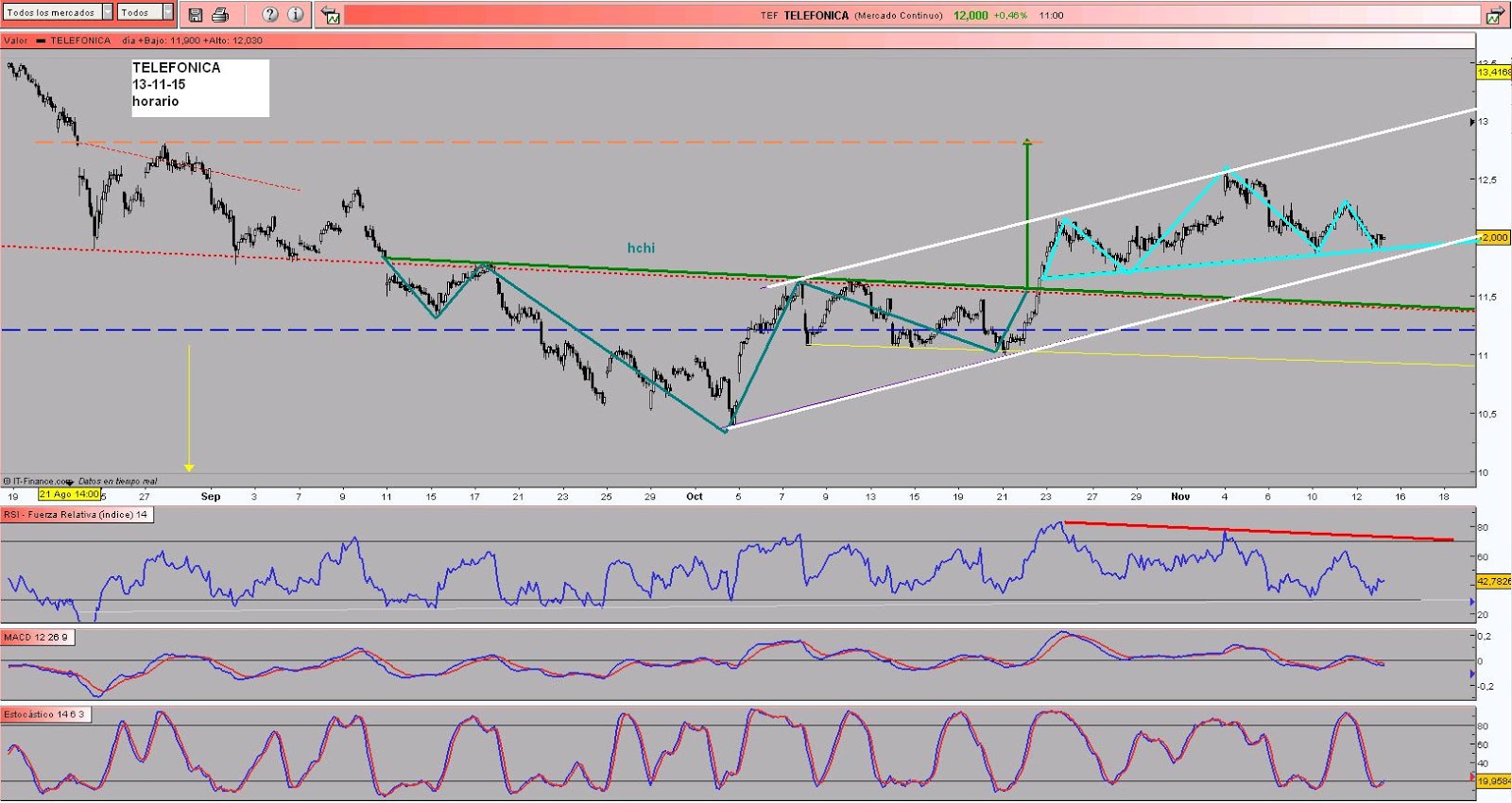This screenshot has width=1512, height=803.
Task: Click the 'hchi' annotation on the chart
Action: point(641,248)
